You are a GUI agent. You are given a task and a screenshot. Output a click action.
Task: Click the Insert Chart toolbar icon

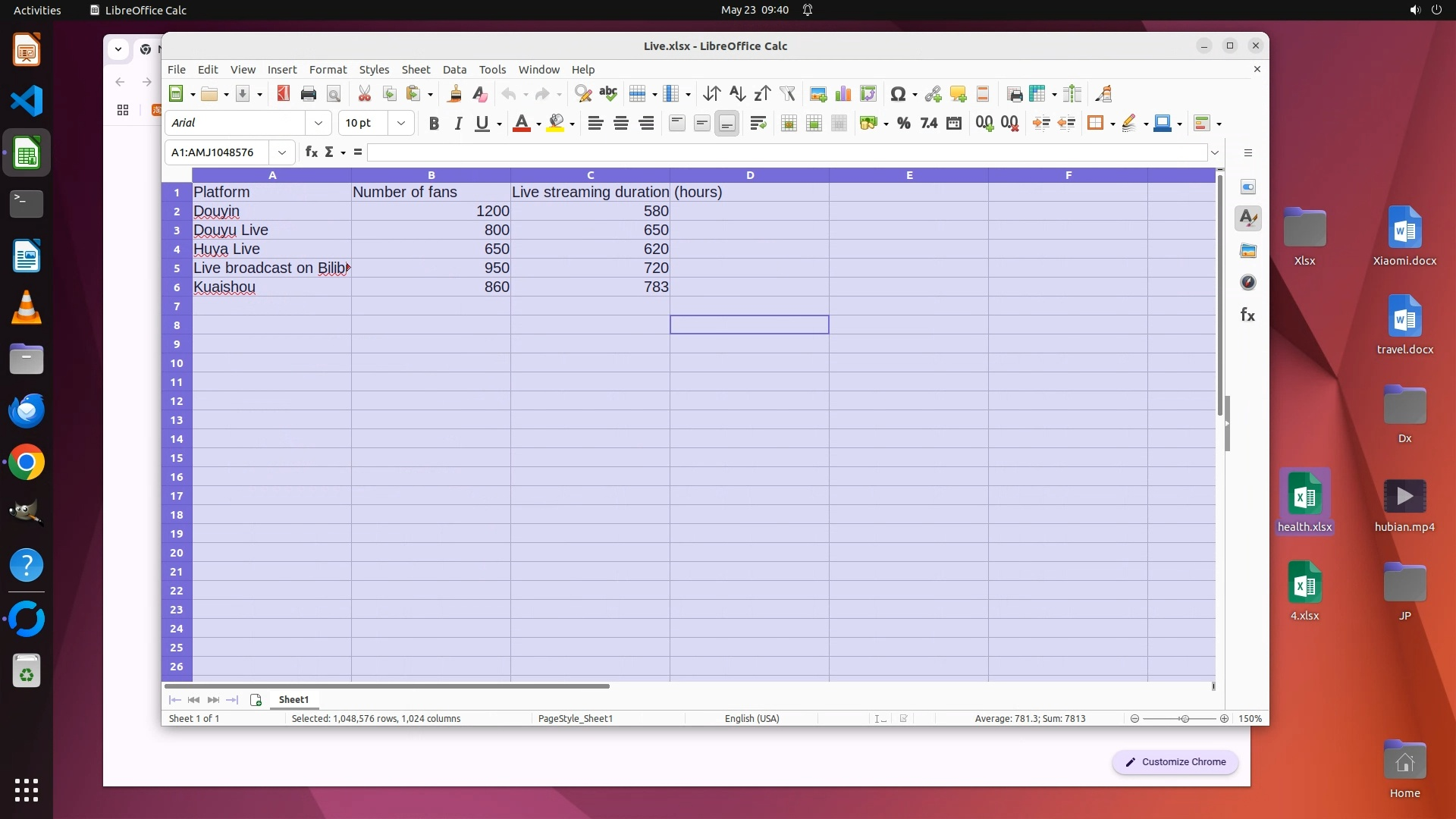tap(843, 94)
